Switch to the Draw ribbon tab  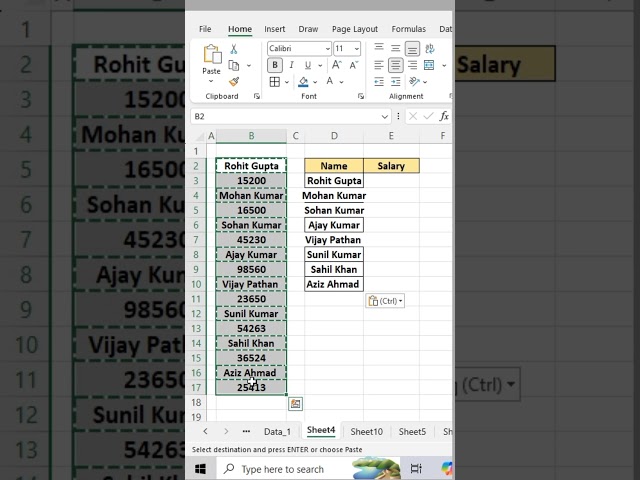coord(308,29)
